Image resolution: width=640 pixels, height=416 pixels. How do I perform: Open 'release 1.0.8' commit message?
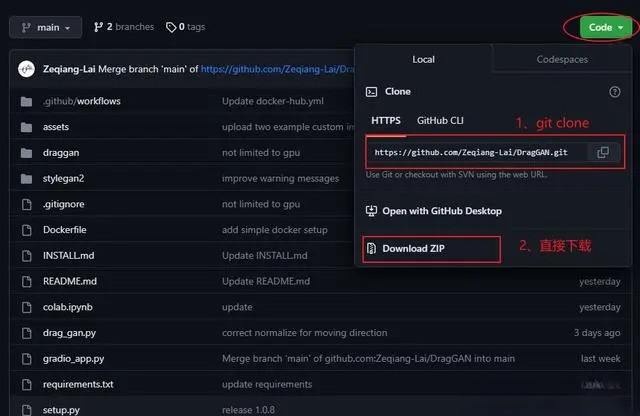[248, 410]
